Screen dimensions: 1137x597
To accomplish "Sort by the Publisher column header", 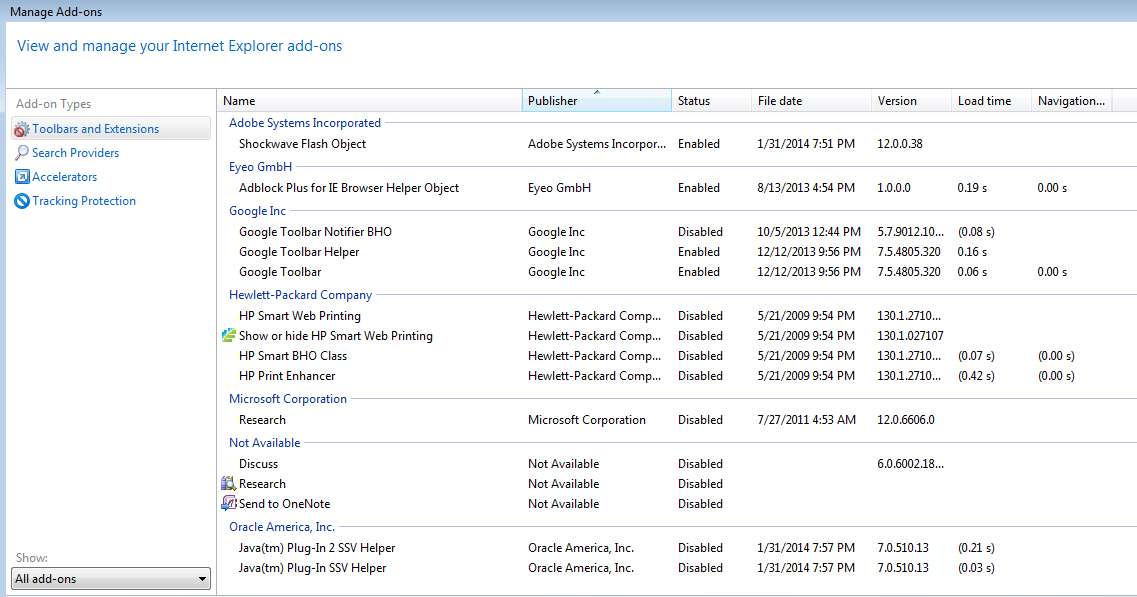I will (597, 101).
